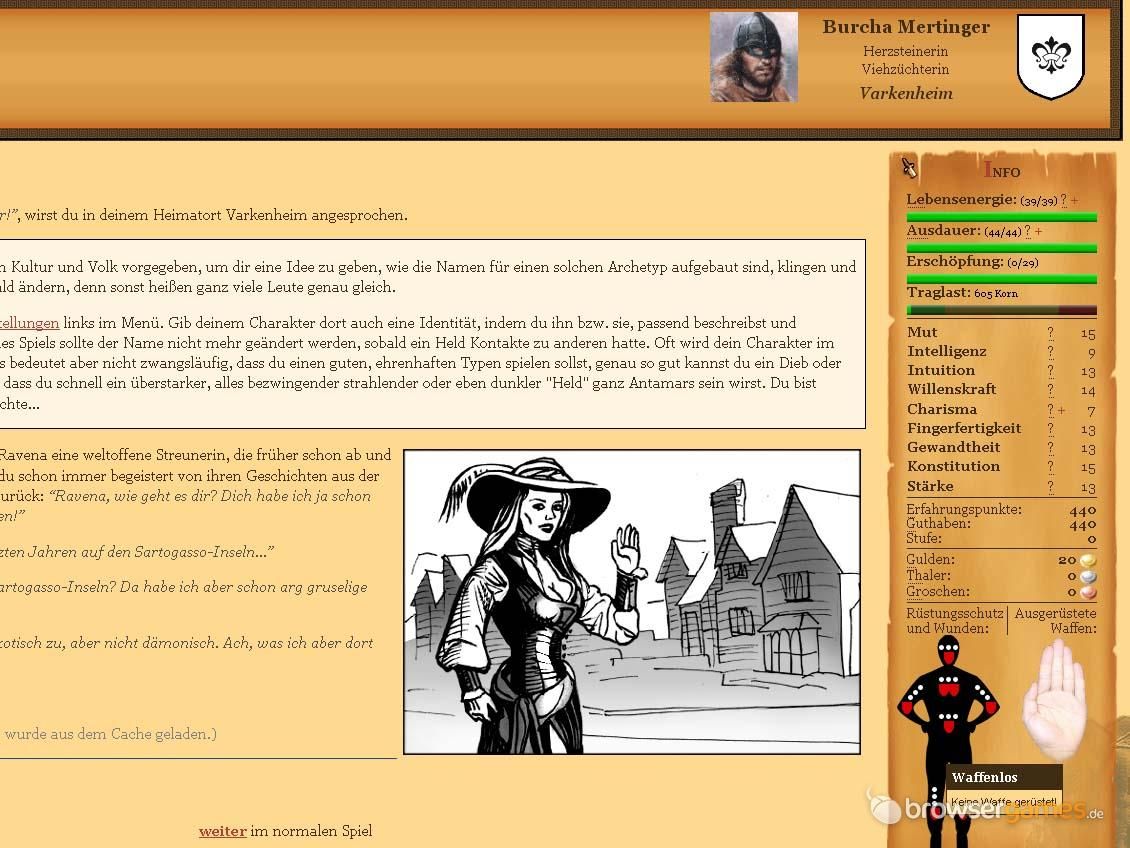Viewport: 1130px width, 848px height.
Task: Click the open hand equipped weapon icon
Action: coord(1055,700)
